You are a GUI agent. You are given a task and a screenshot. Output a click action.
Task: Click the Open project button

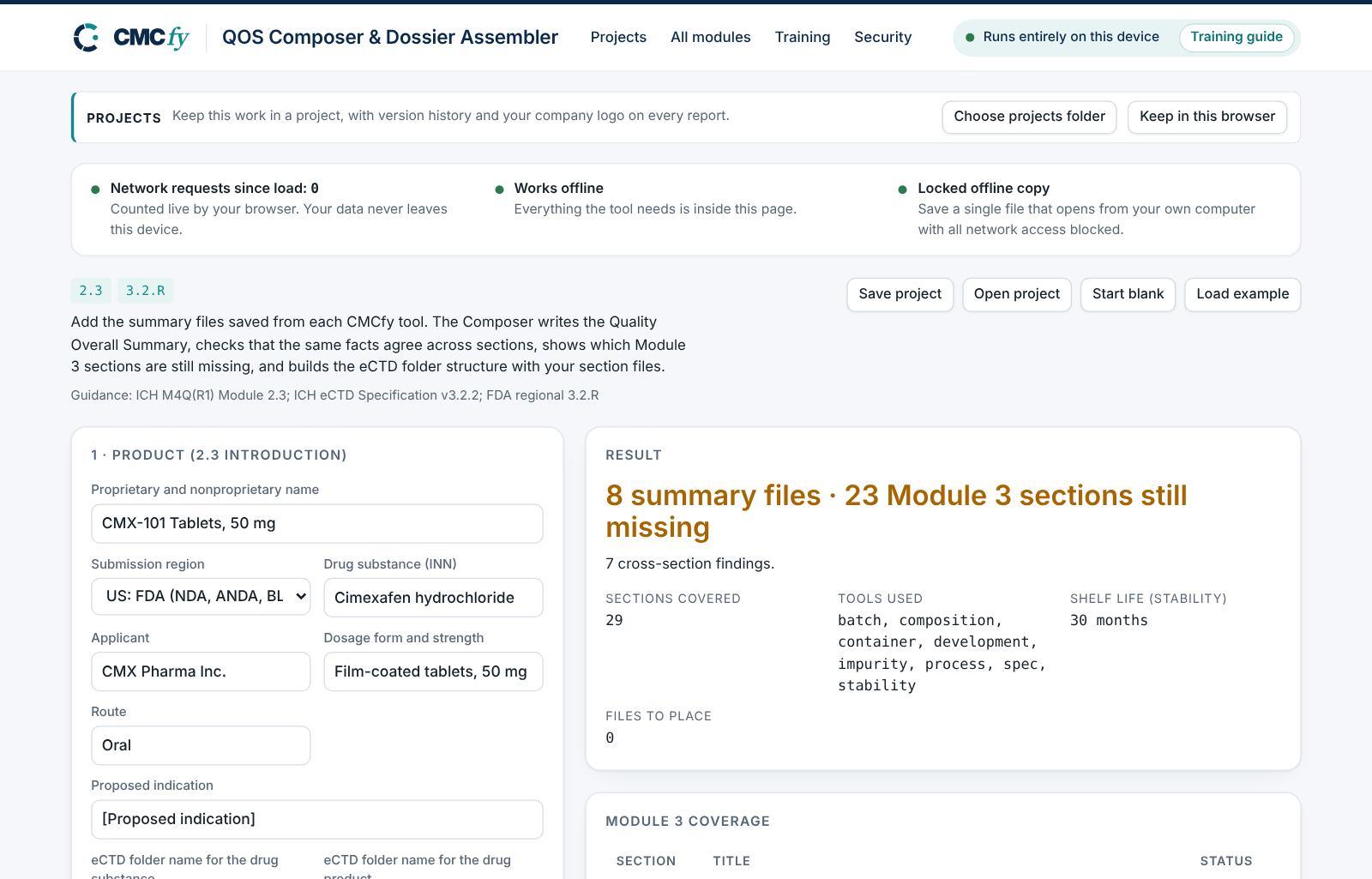(1016, 294)
